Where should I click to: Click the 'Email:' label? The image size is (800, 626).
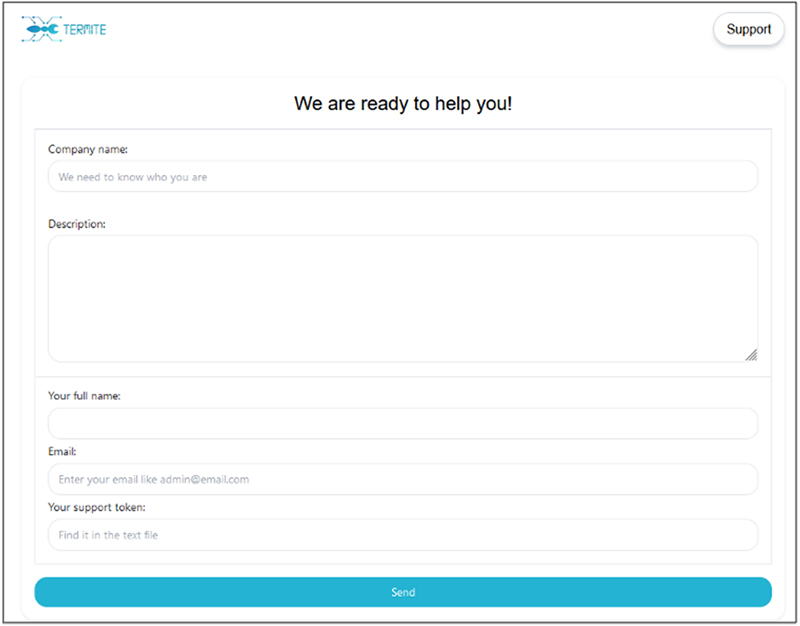[x=62, y=452]
